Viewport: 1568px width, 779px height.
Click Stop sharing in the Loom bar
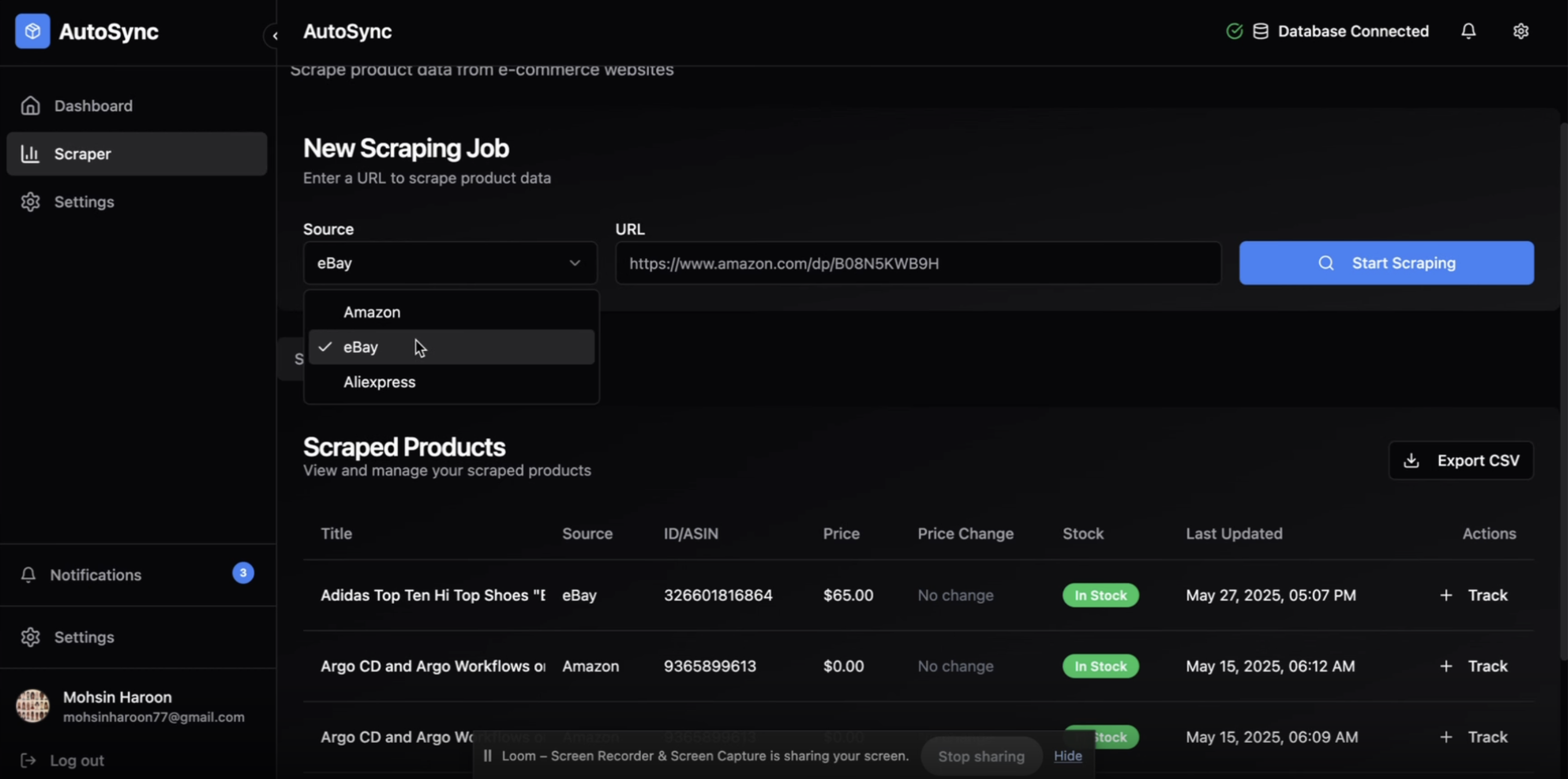tap(981, 757)
